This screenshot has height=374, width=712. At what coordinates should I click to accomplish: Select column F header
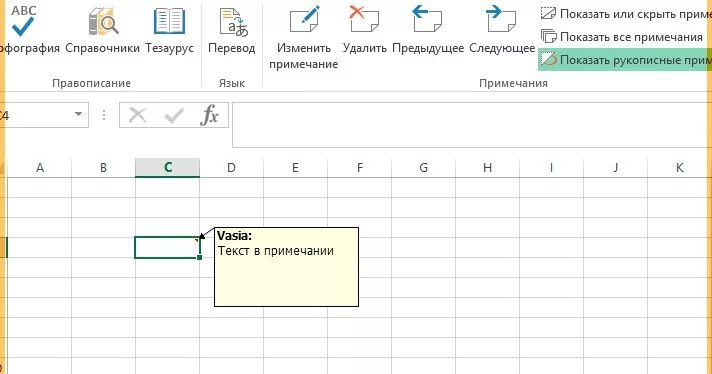click(x=360, y=168)
